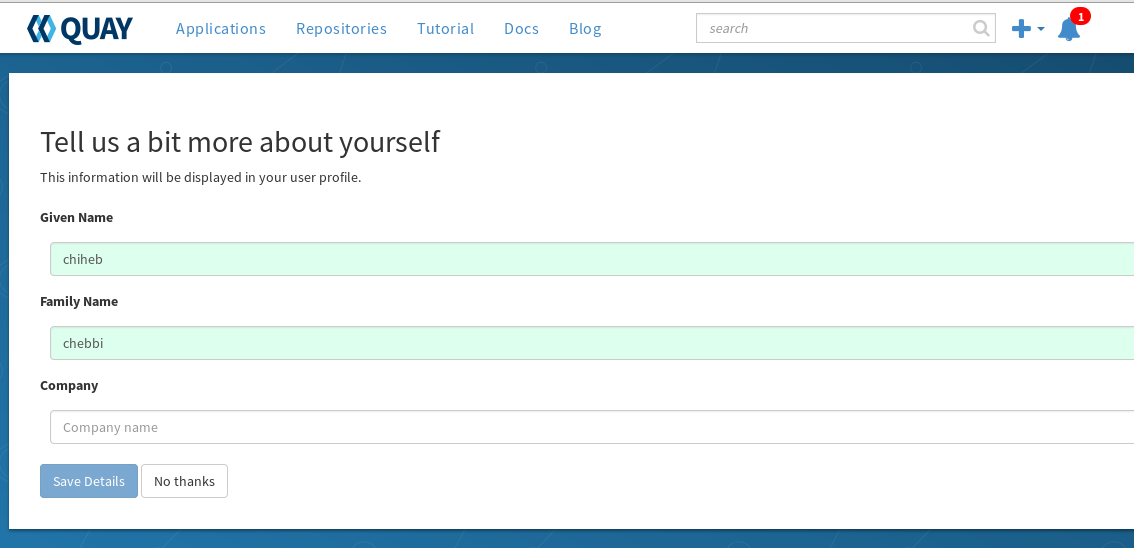Viewport: 1134px width, 548px height.
Task: Click the "Given Name" label
Action: (77, 217)
